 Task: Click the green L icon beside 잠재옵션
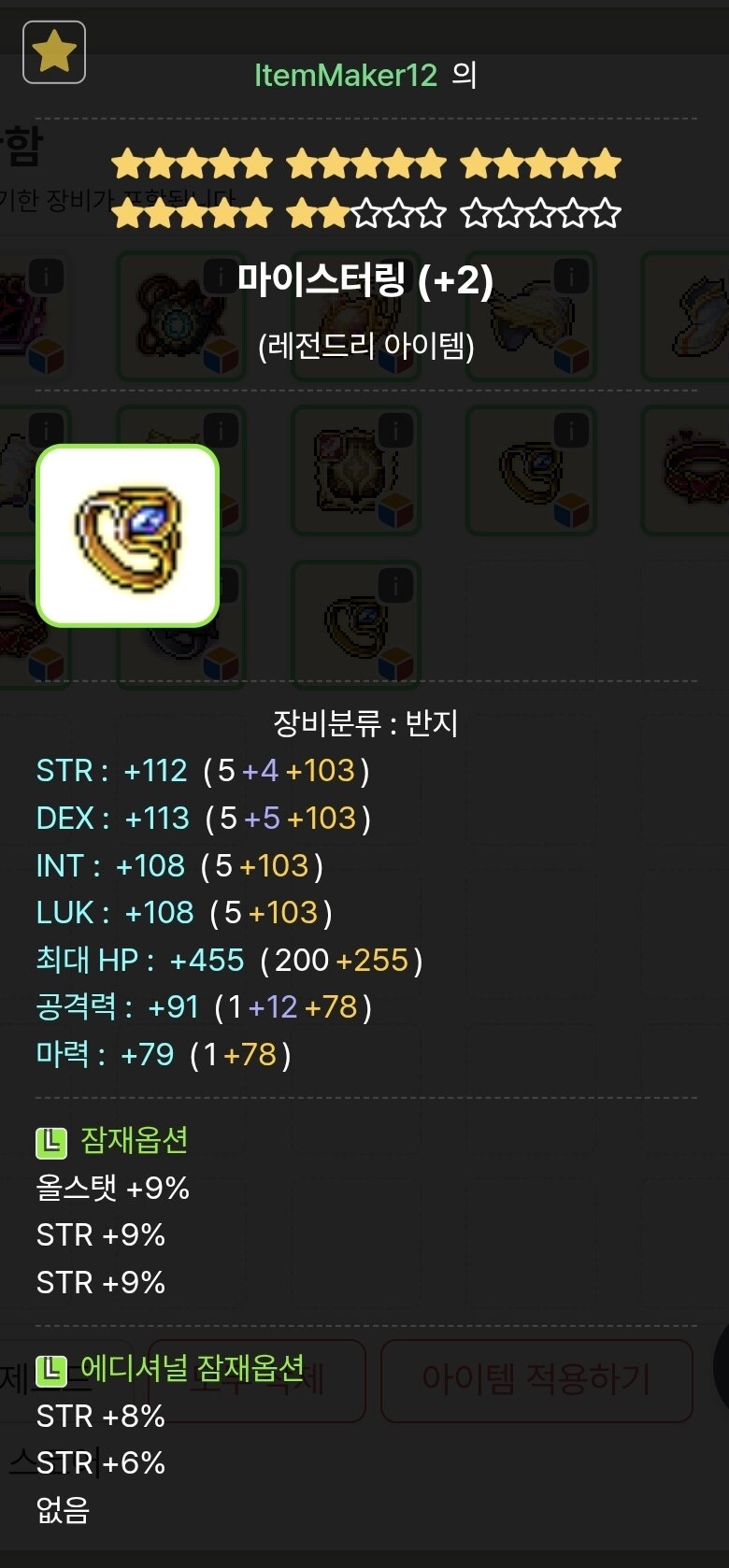pos(51,1142)
